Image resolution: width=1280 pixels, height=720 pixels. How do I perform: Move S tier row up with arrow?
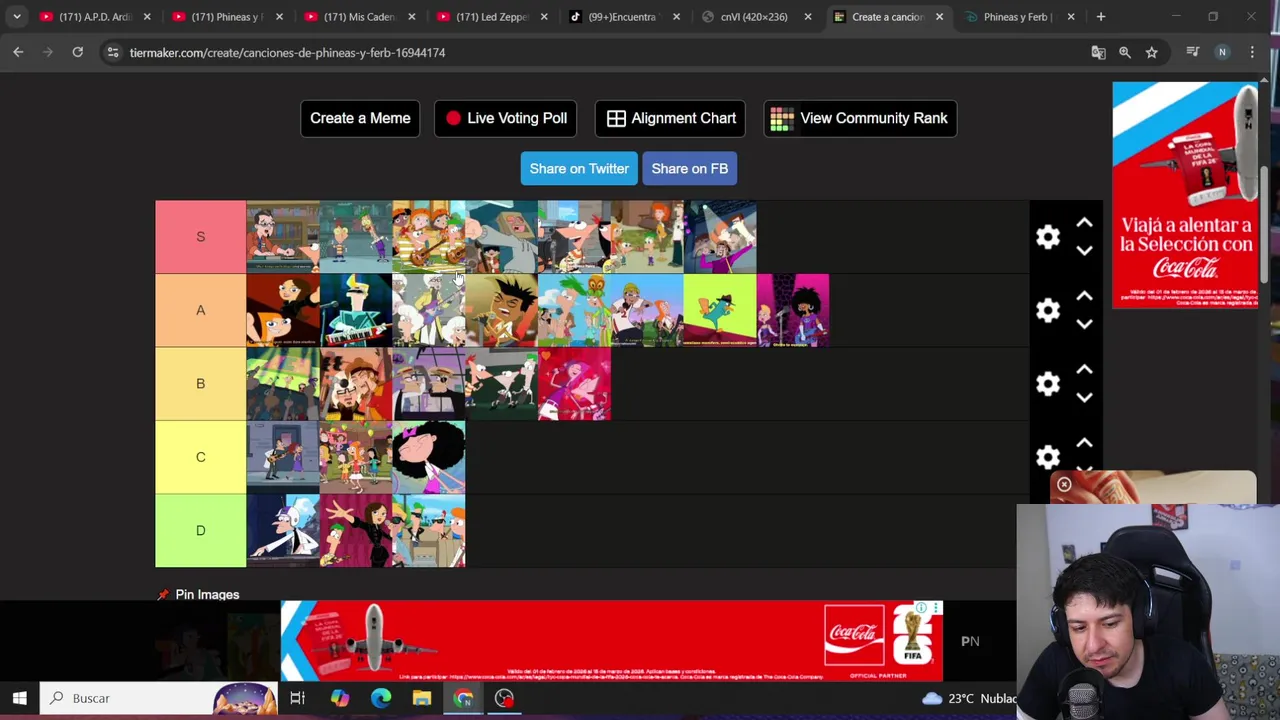coord(1084,223)
